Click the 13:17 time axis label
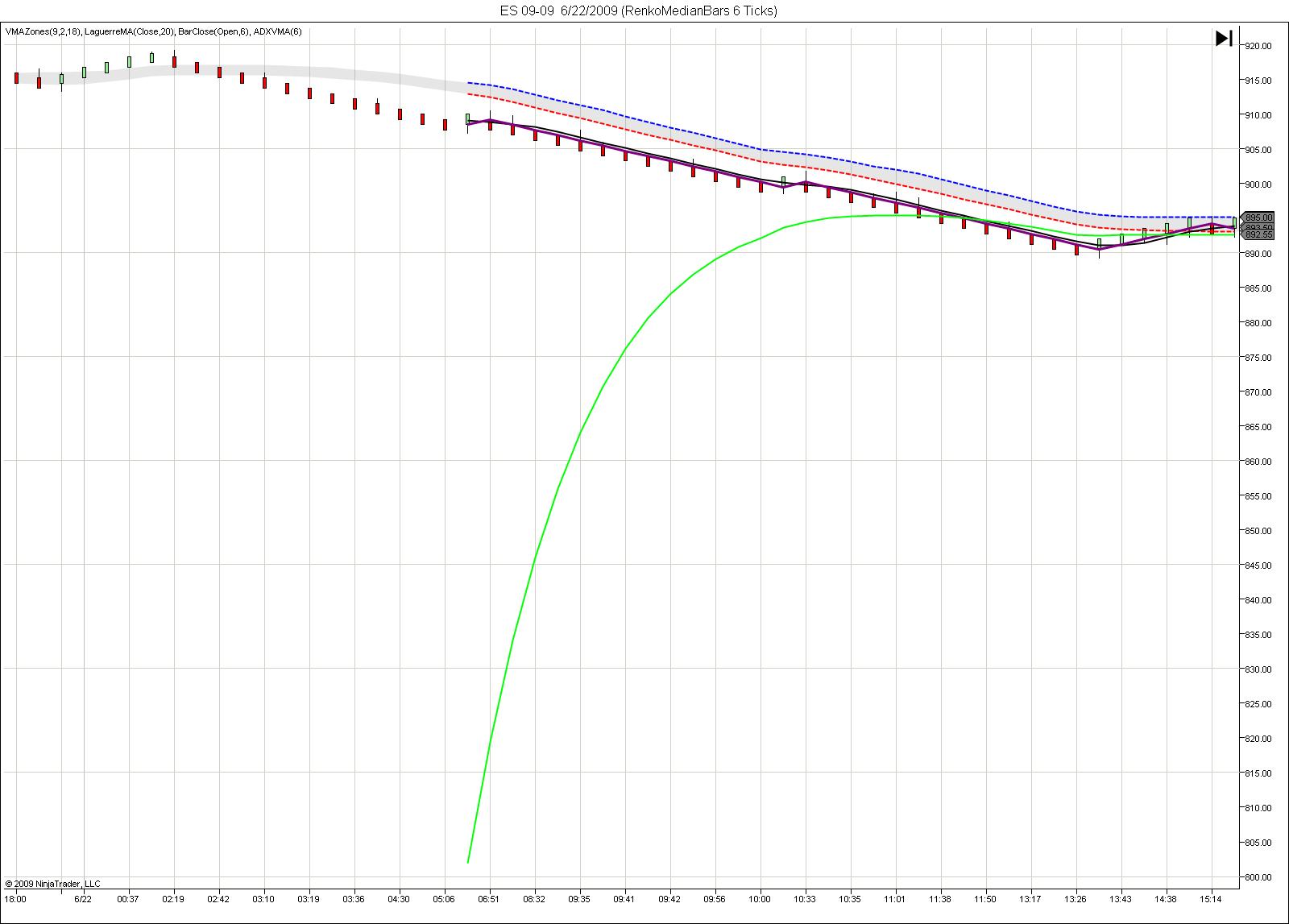1289x924 pixels. tap(1030, 899)
